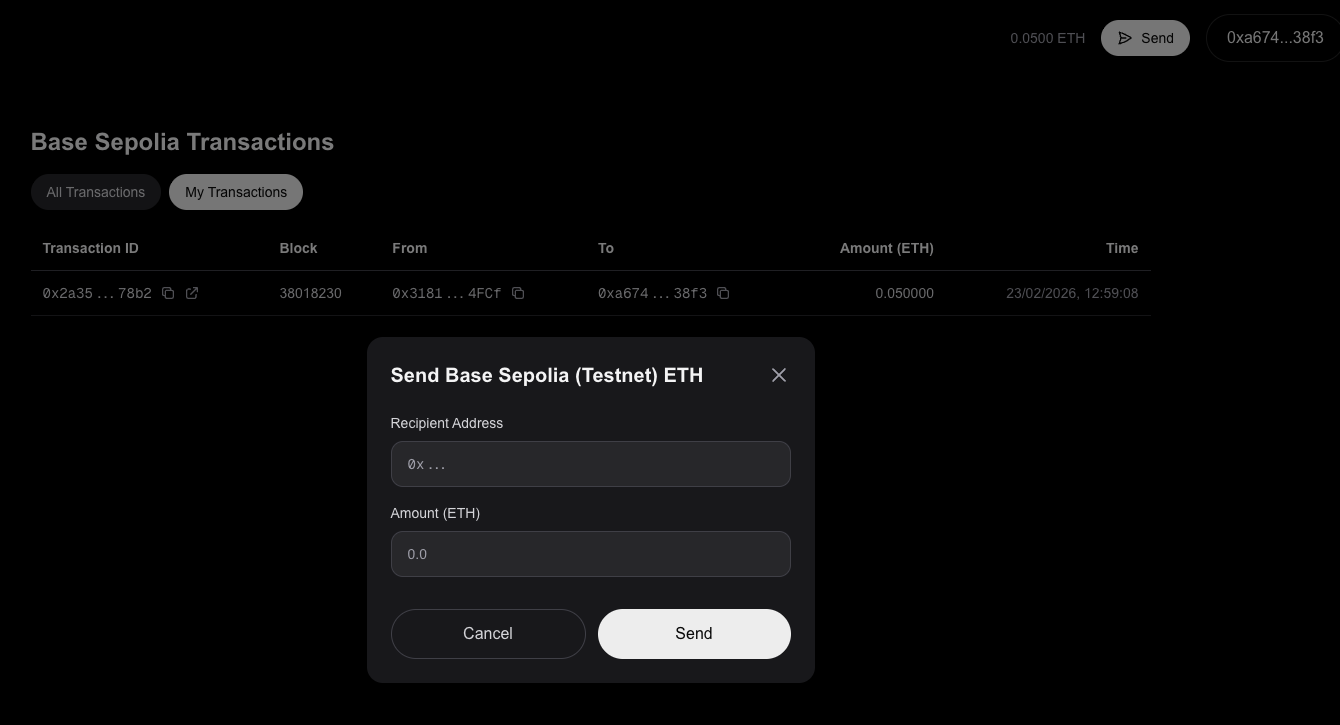Click the Time column header
This screenshot has height=725, width=1340.
pos(1121,248)
